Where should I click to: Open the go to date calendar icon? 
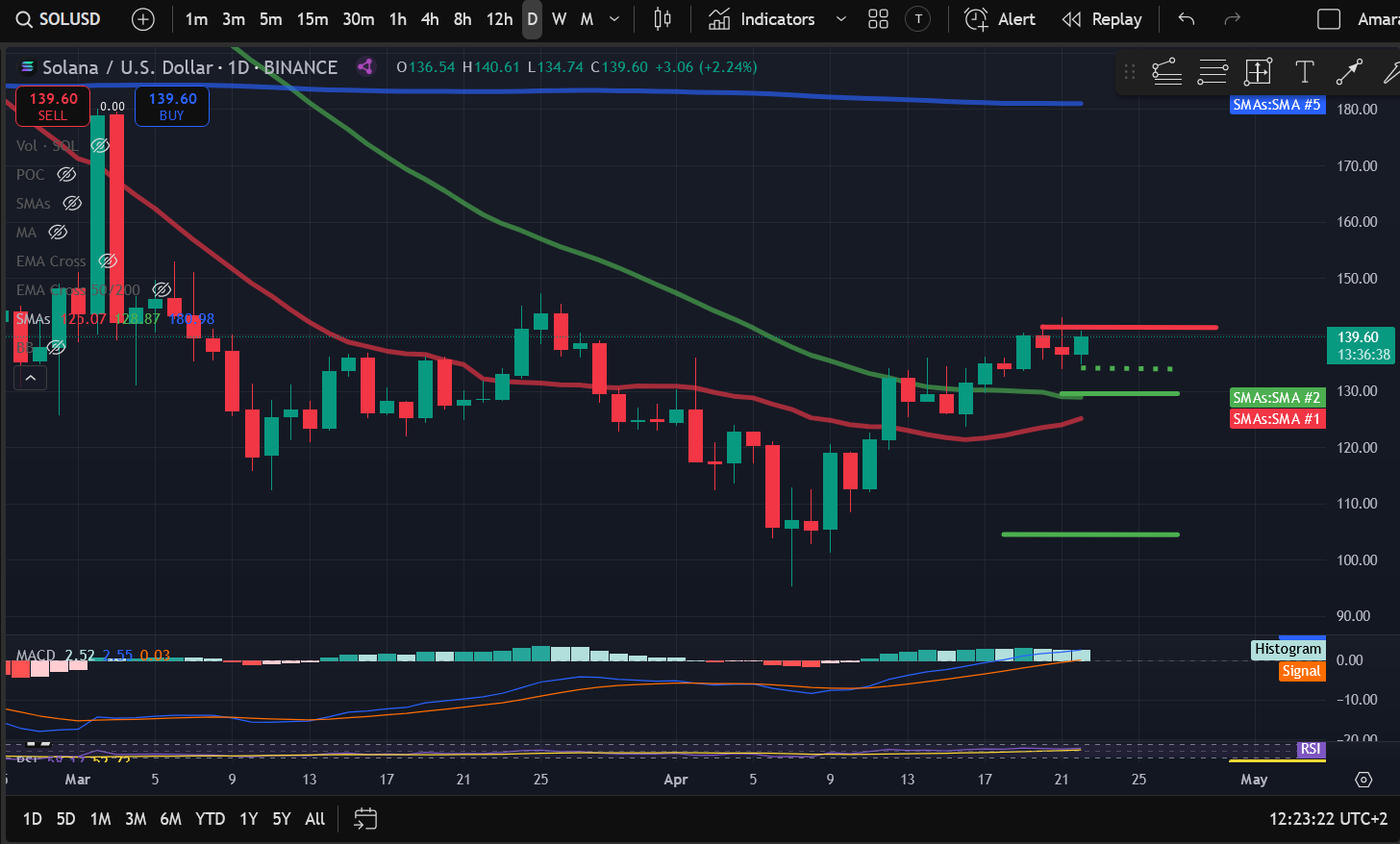pos(365,819)
